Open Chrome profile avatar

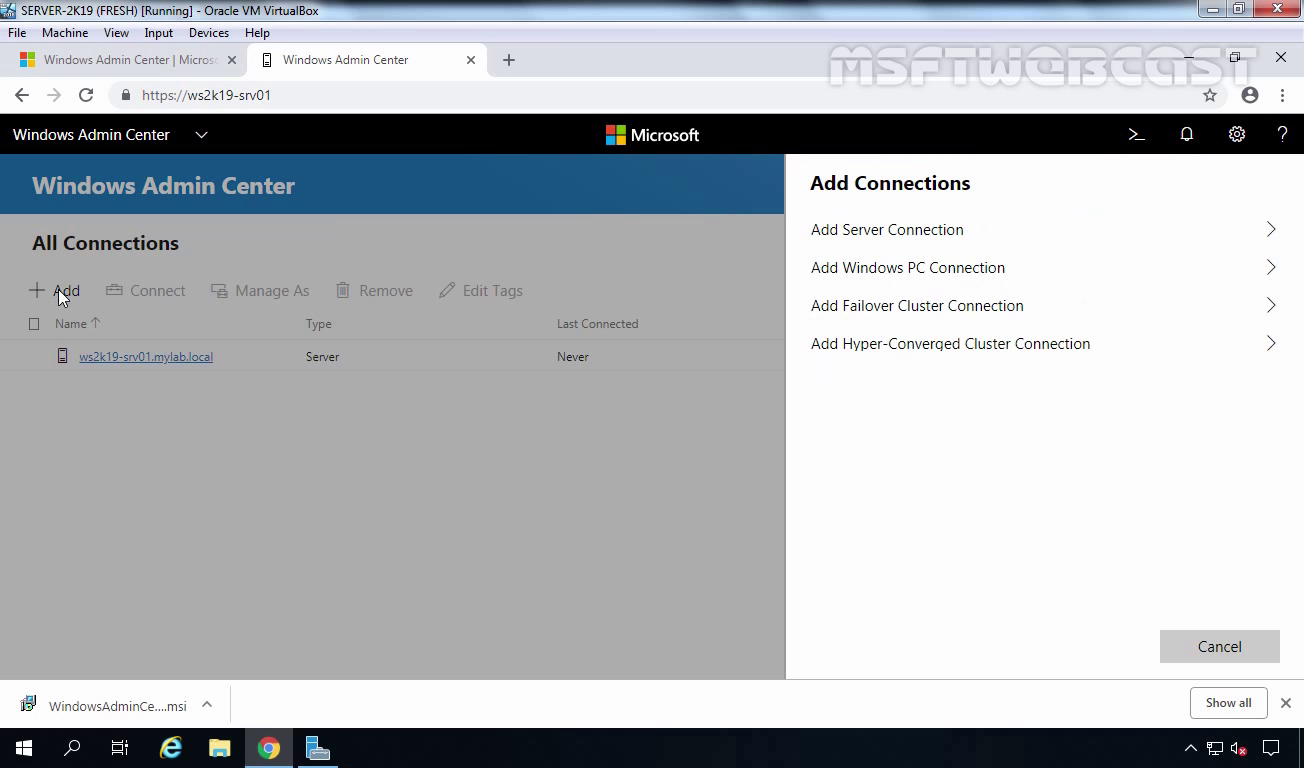click(x=1250, y=95)
